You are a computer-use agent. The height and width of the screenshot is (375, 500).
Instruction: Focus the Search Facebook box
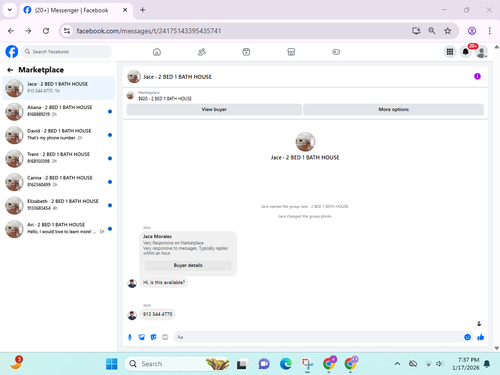tap(67, 52)
